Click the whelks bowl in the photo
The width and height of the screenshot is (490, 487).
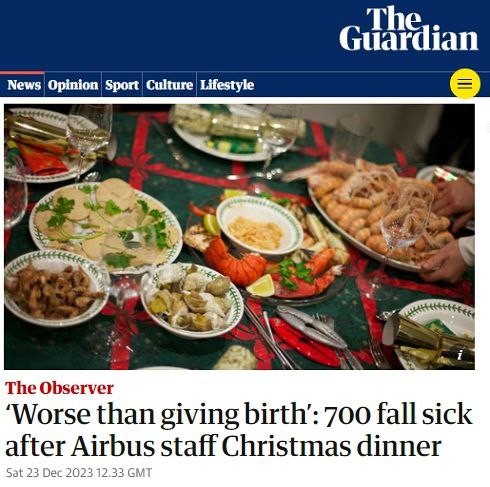(192, 300)
